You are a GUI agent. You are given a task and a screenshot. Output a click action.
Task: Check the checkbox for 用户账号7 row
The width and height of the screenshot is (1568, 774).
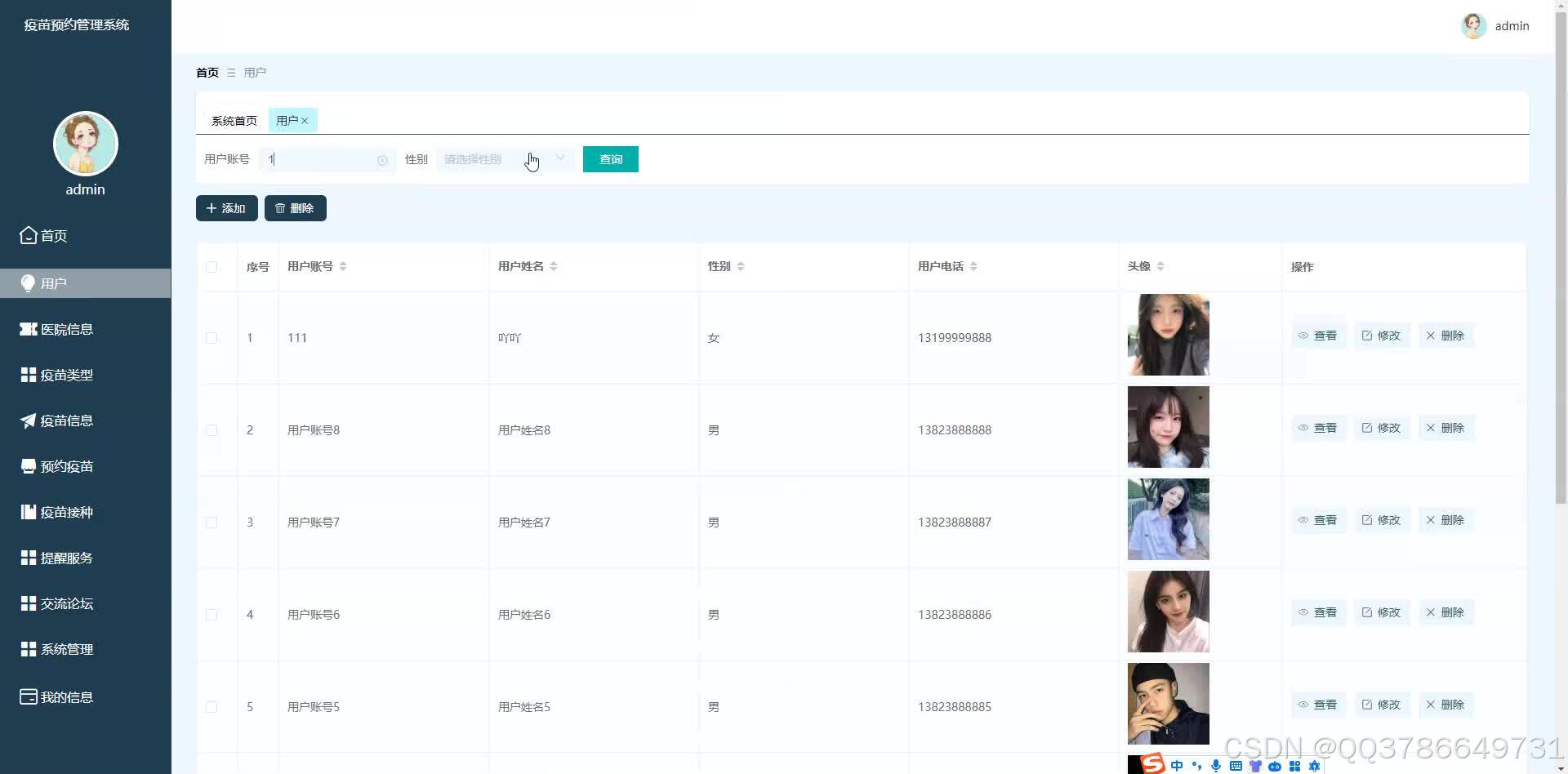point(212,523)
